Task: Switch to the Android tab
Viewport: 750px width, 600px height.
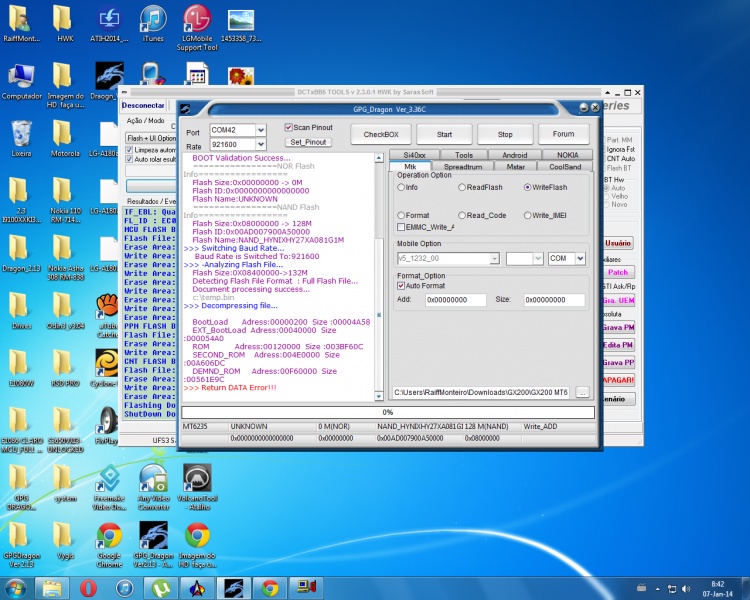Action: pyautogui.click(x=515, y=155)
